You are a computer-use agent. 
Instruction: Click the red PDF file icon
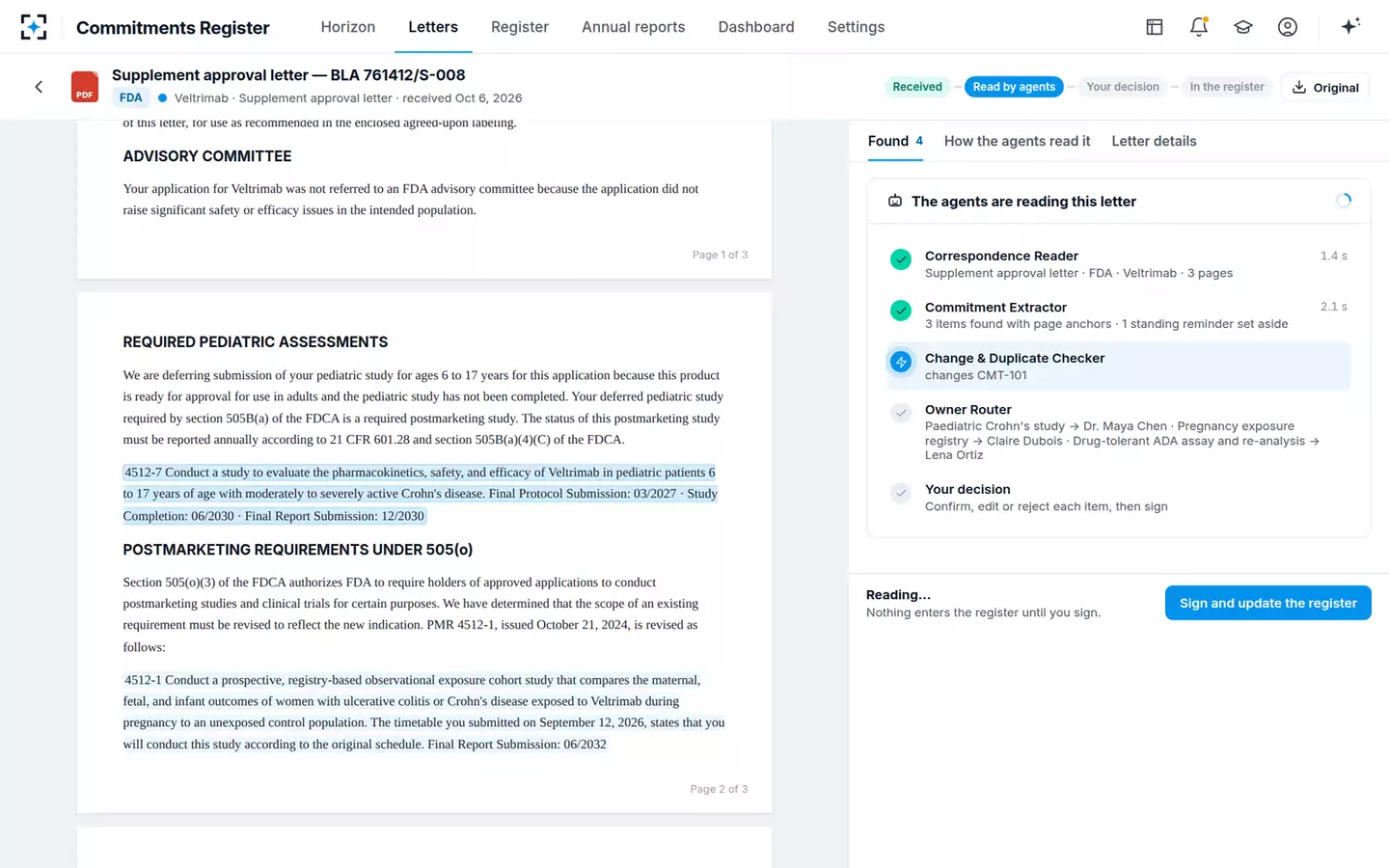[x=85, y=87]
